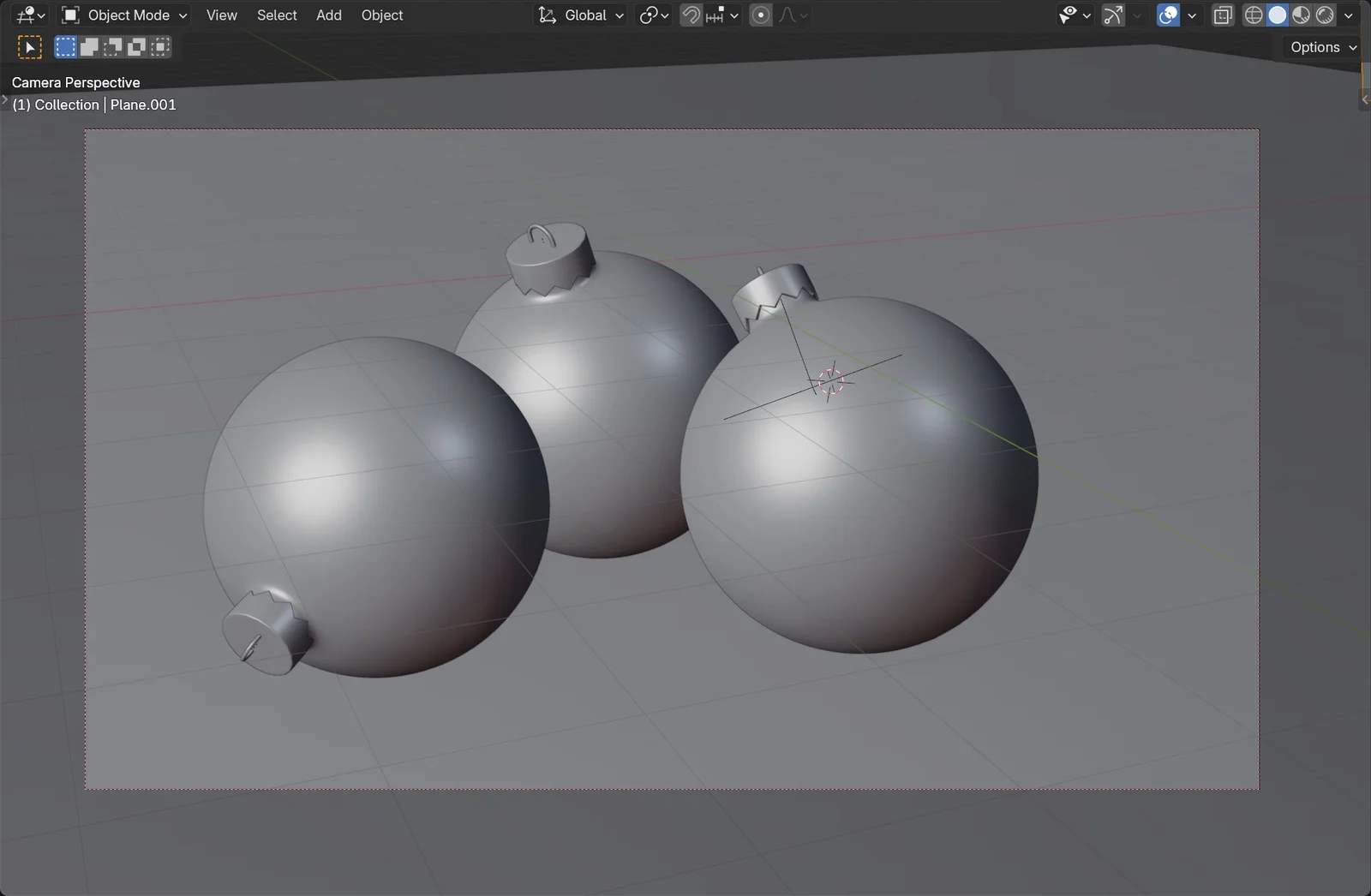The image size is (1371, 896).
Task: Switch to Rendered viewport shading
Action: click(x=1325, y=15)
